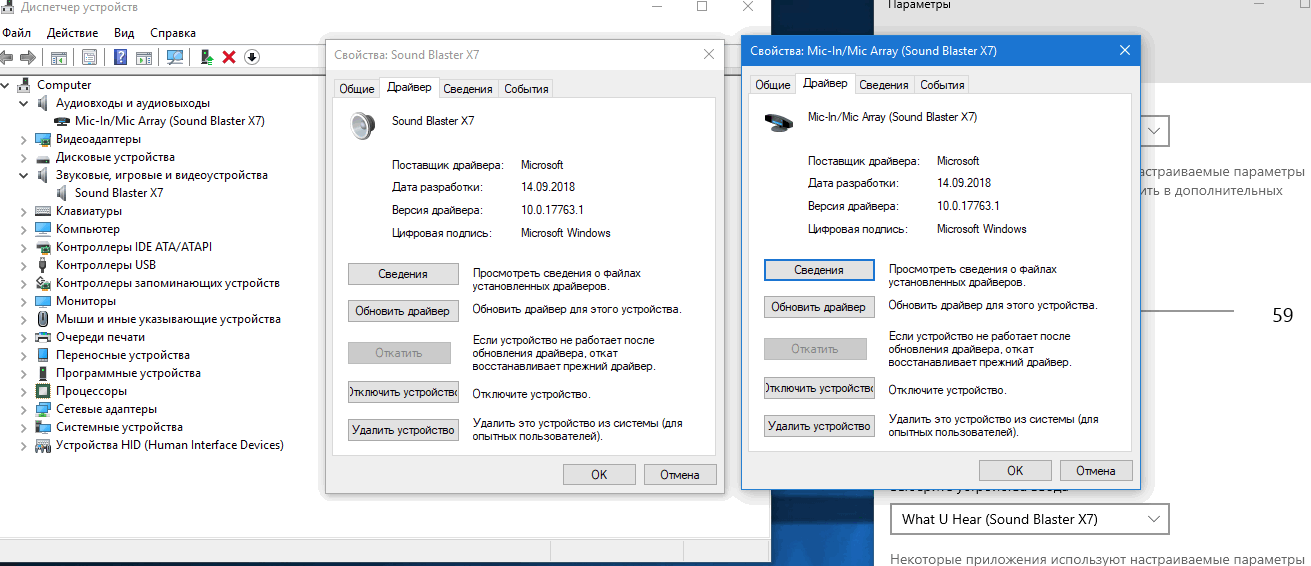Open What U Hear (Sound Blaster X7) dropdown
This screenshot has height=566, width=1311.
point(1029,519)
